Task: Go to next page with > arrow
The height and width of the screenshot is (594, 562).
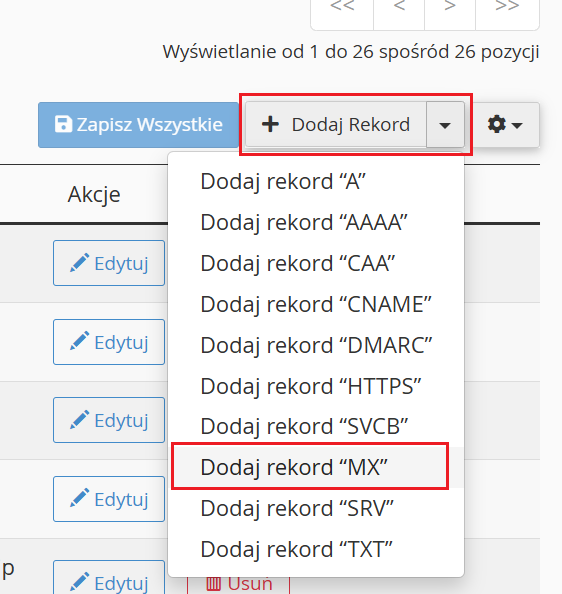Action: [x=450, y=11]
